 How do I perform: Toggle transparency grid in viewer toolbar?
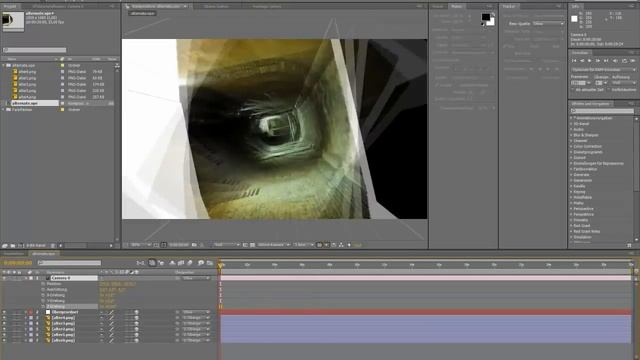252,245
